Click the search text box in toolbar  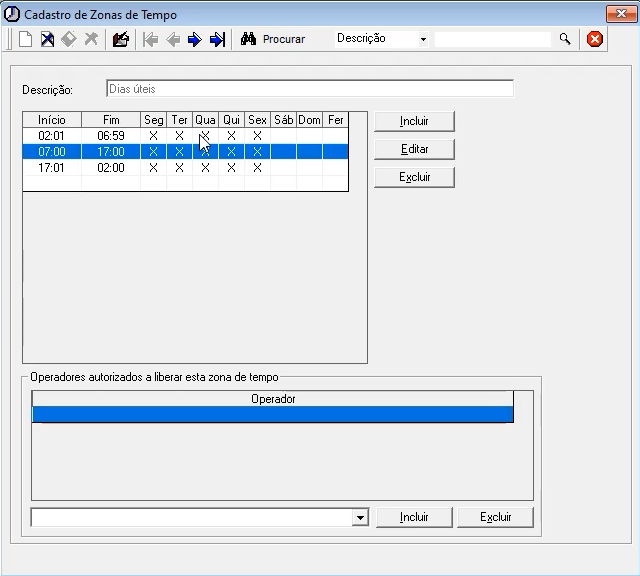pyautogui.click(x=492, y=39)
